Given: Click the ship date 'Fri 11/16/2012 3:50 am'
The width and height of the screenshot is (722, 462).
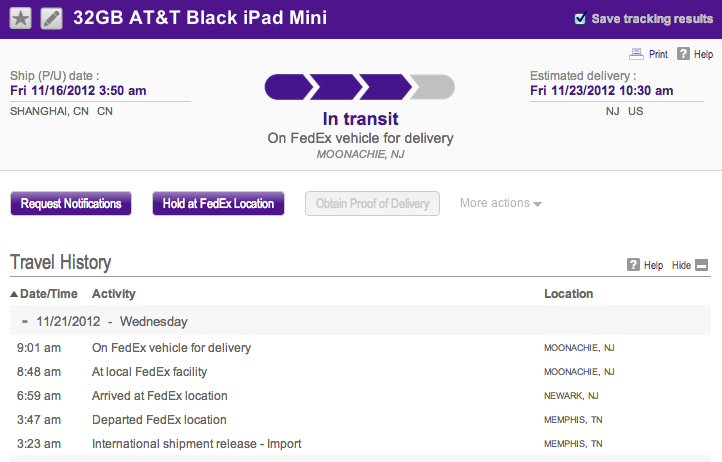Looking at the screenshot, I should pos(78,90).
